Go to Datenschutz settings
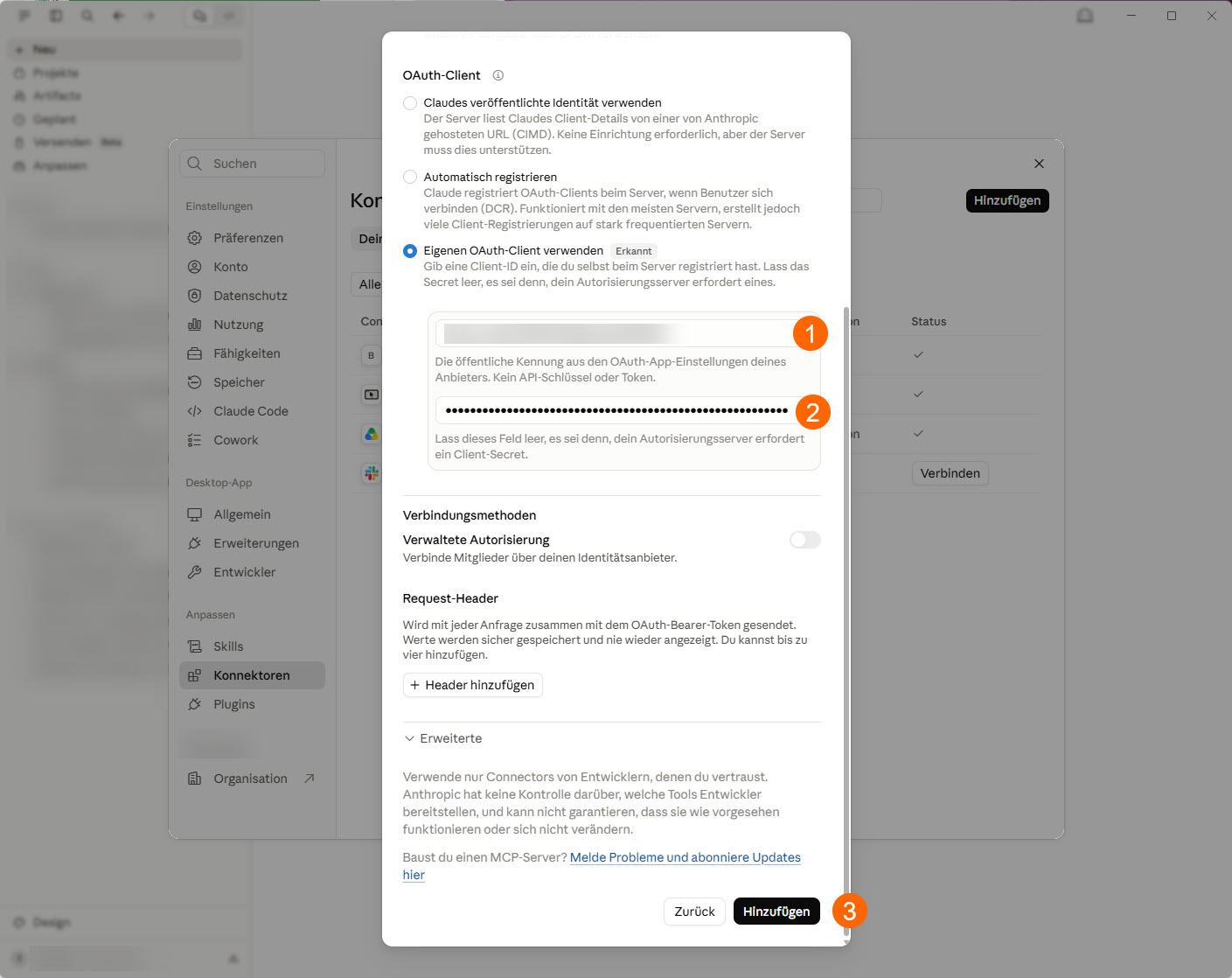The width and height of the screenshot is (1232, 978). (252, 296)
